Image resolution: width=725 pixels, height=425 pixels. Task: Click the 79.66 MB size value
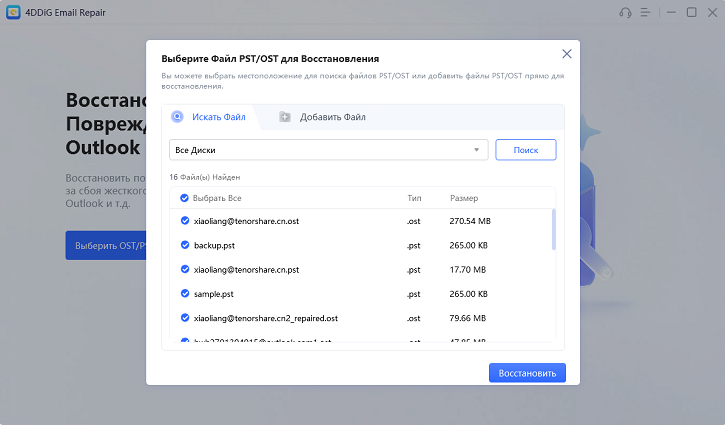pyautogui.click(x=467, y=318)
